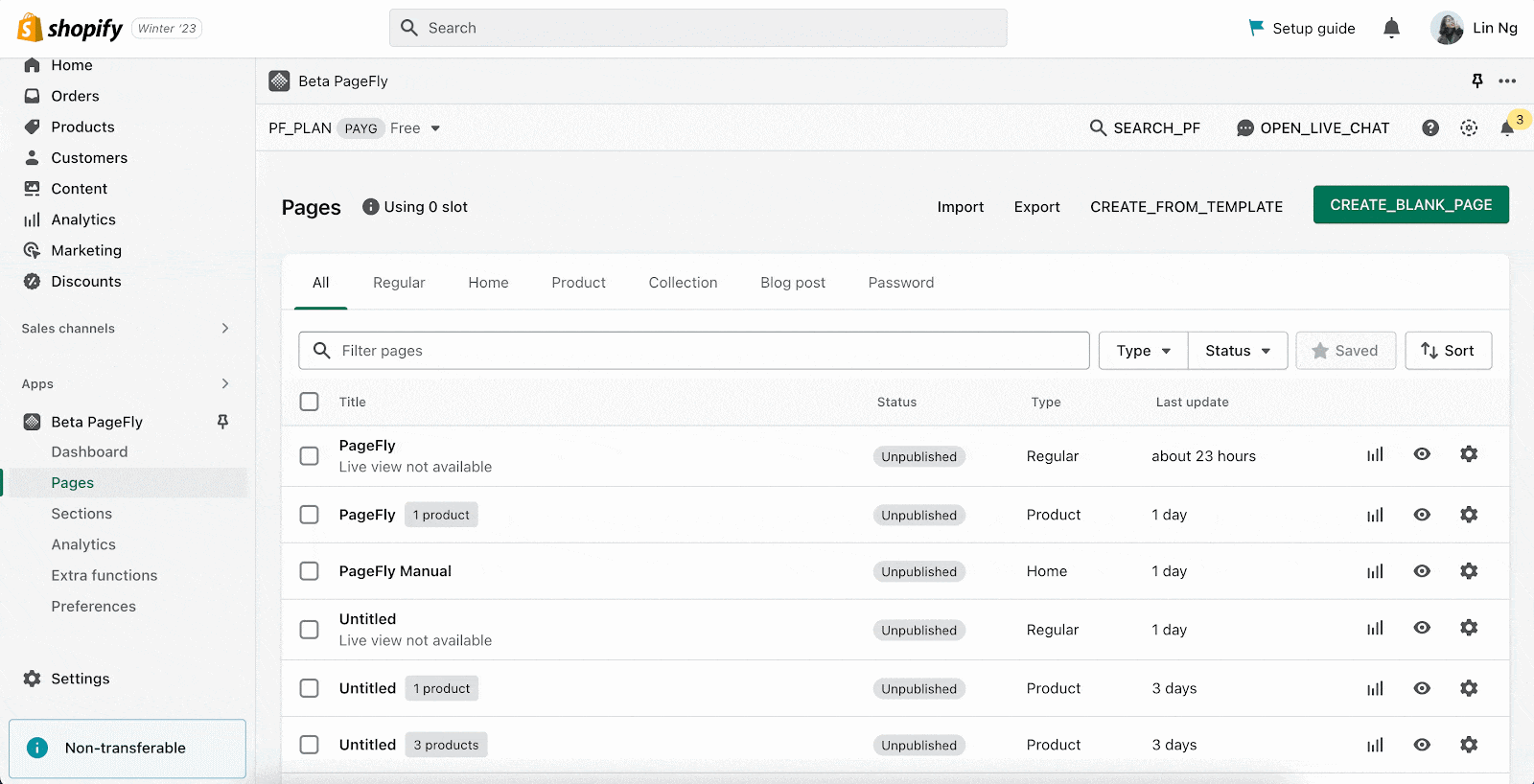
Task: Check the Untitled 1 product row
Action: [309, 688]
